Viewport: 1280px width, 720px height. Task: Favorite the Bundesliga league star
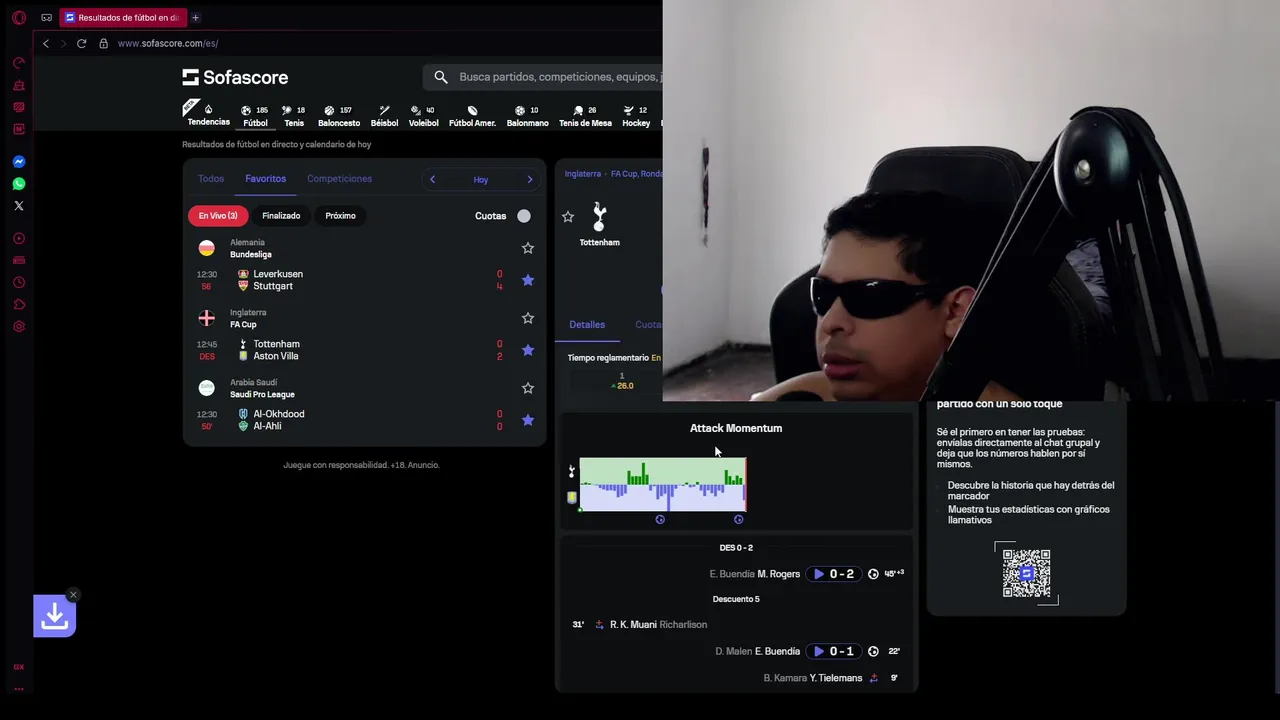click(x=528, y=248)
